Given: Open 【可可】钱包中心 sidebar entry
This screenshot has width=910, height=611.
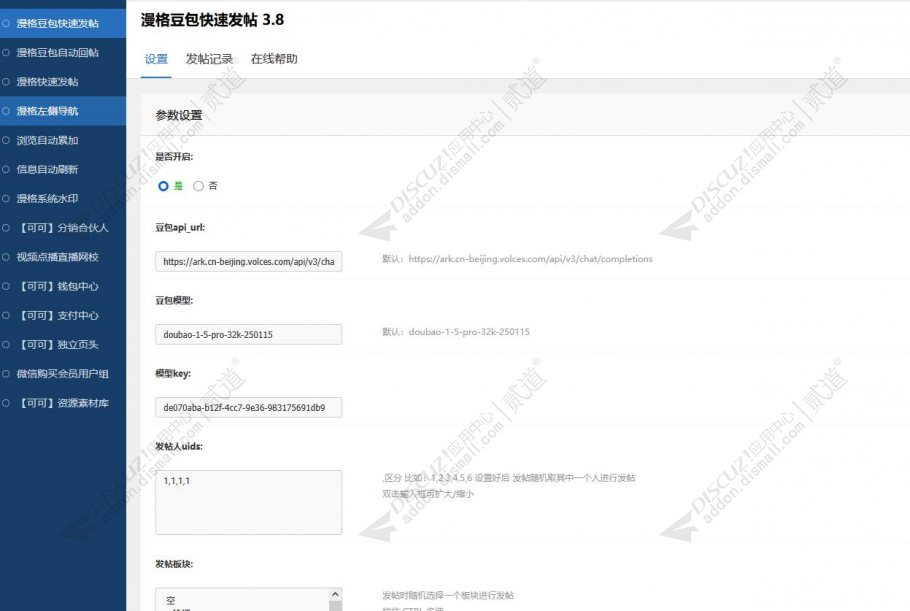Looking at the screenshot, I should click(x=63, y=286).
